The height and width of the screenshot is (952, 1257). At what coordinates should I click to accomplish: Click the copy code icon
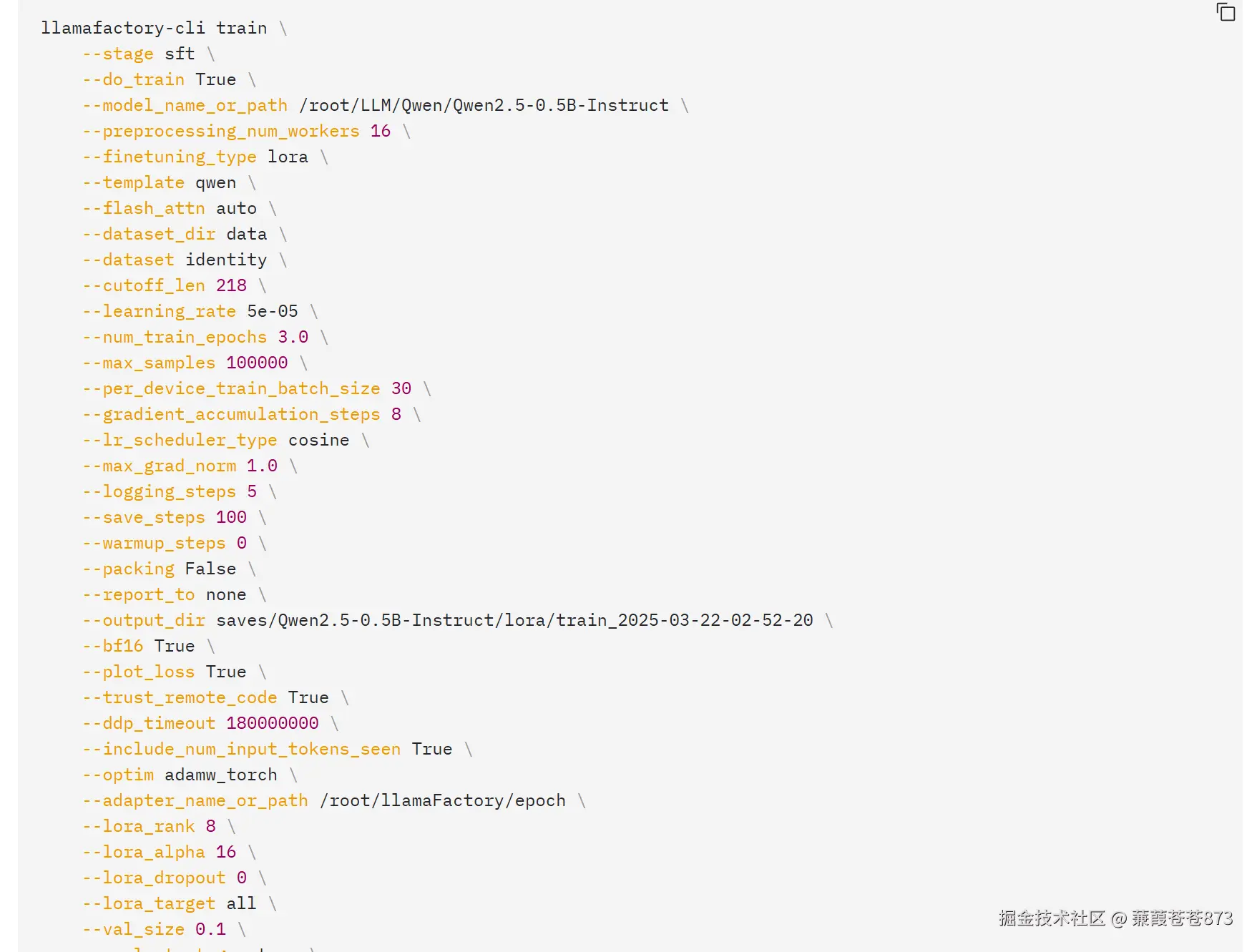(x=1226, y=12)
